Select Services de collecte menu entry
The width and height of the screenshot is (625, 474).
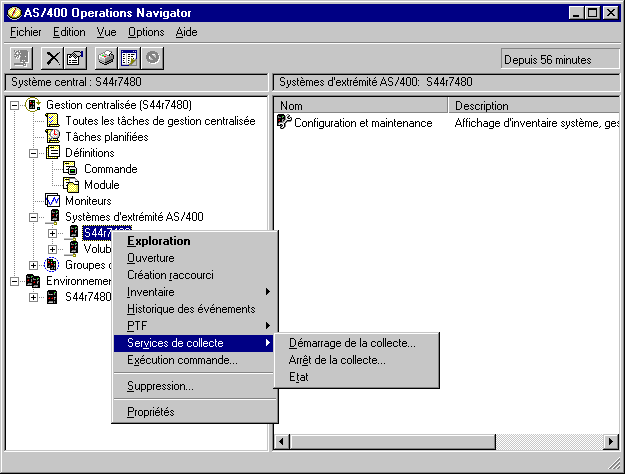pyautogui.click(x=194, y=343)
